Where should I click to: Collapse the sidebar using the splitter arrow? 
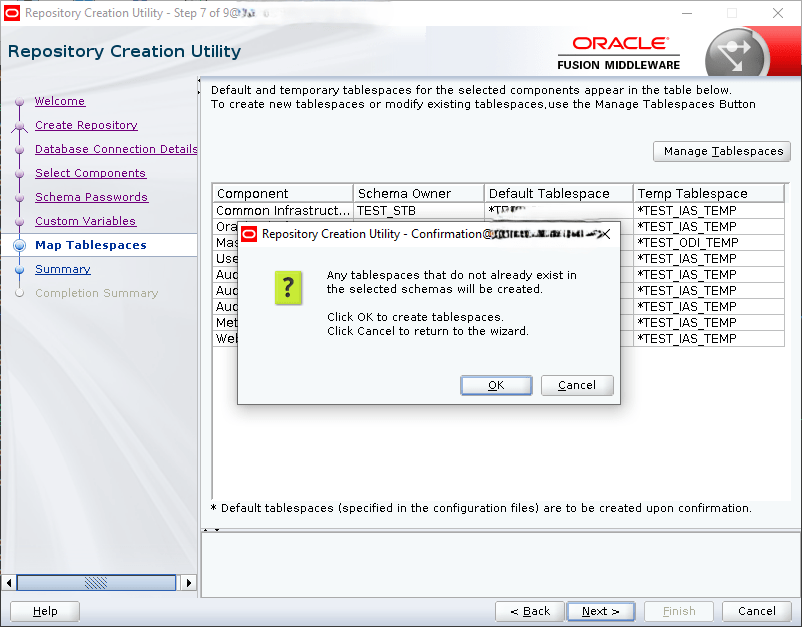pyautogui.click(x=199, y=81)
